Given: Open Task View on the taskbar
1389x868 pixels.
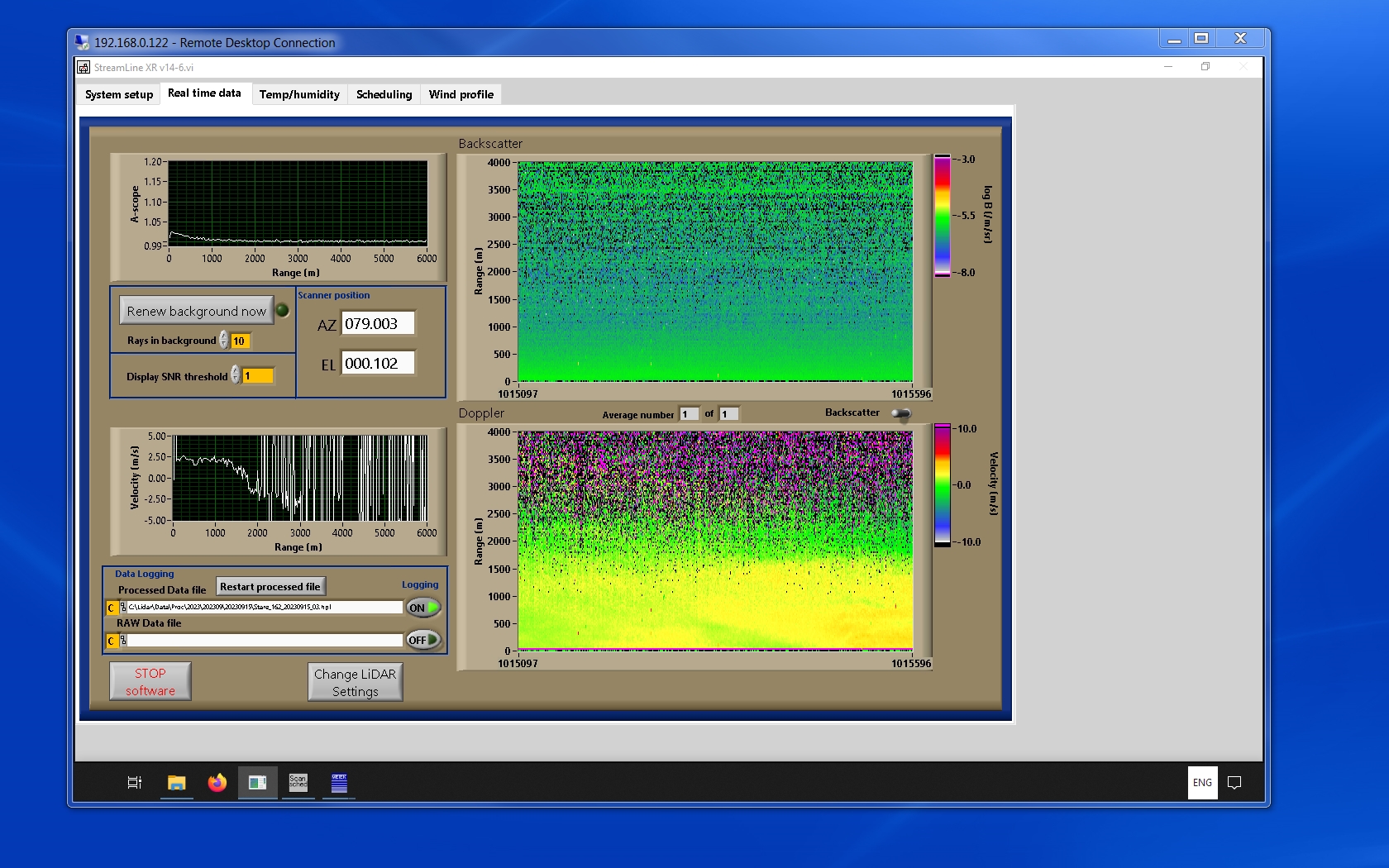Looking at the screenshot, I should [x=135, y=783].
